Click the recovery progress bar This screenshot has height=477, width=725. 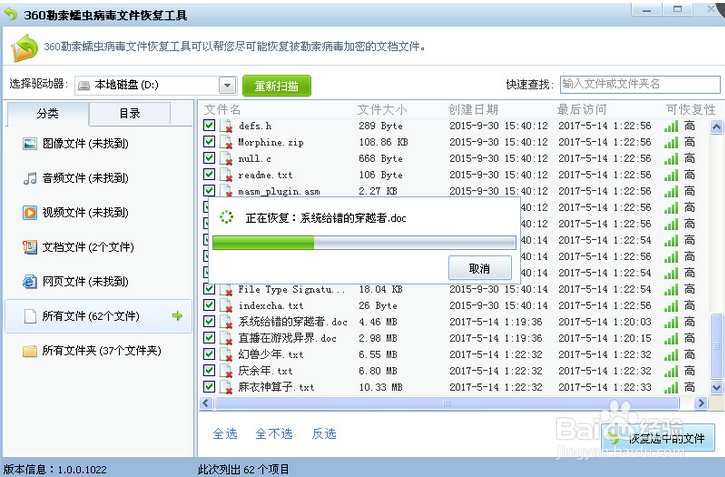[364, 243]
